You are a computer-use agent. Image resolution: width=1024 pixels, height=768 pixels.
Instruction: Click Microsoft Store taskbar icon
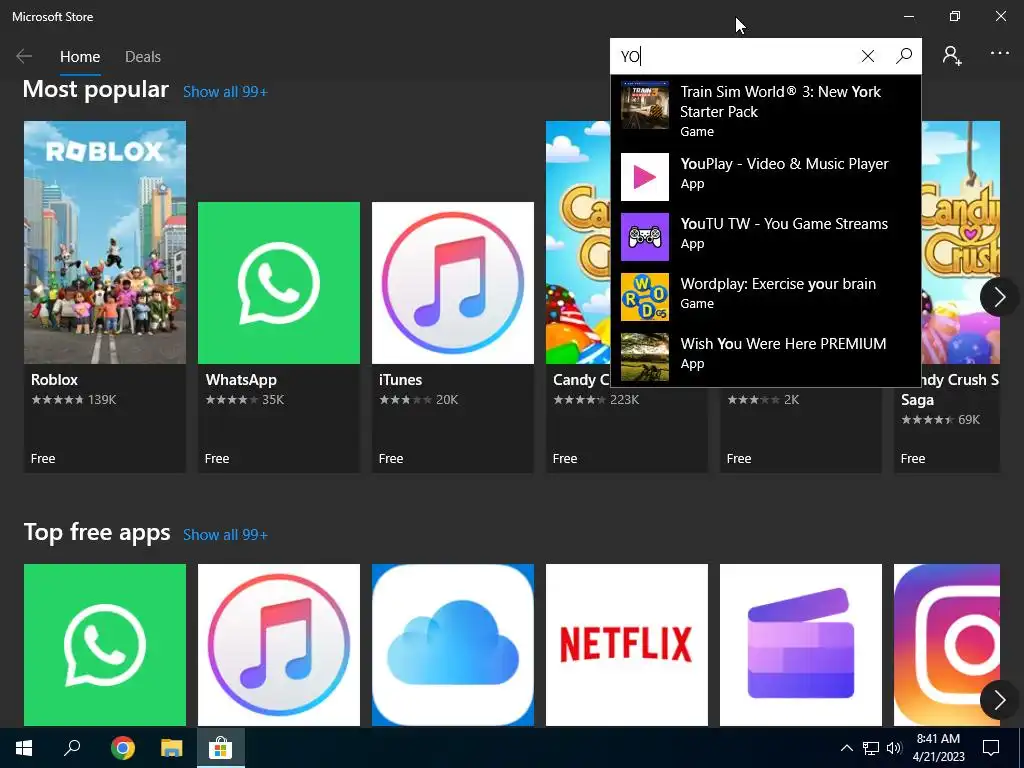pyautogui.click(x=221, y=748)
